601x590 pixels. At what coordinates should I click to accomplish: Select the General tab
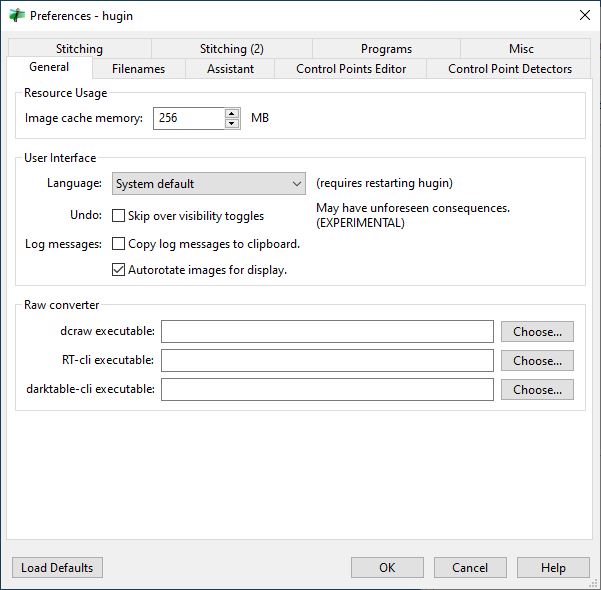coord(49,67)
